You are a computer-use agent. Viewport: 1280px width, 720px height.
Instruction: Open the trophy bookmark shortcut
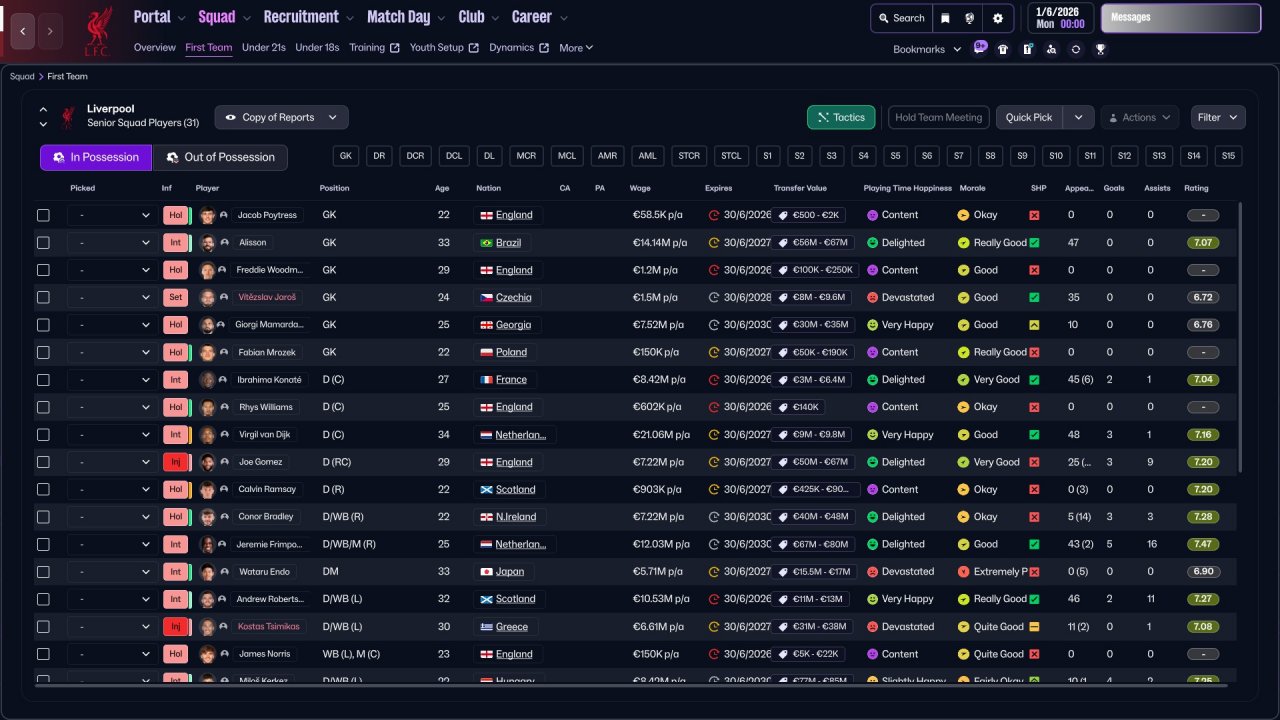pos(1100,49)
